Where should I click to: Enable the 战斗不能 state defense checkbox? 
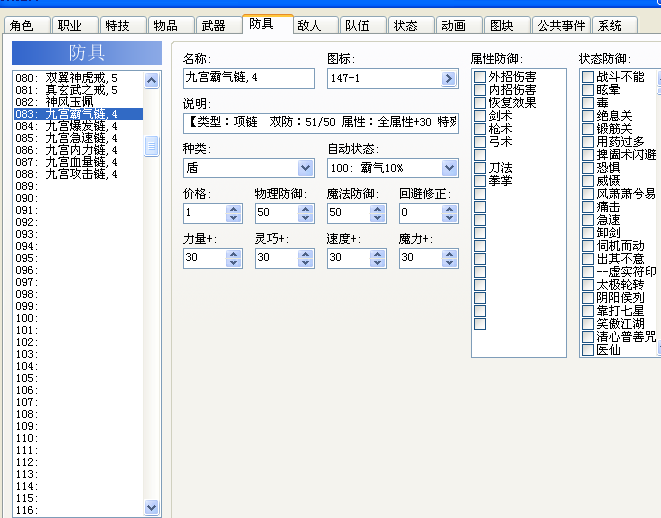(x=588, y=77)
